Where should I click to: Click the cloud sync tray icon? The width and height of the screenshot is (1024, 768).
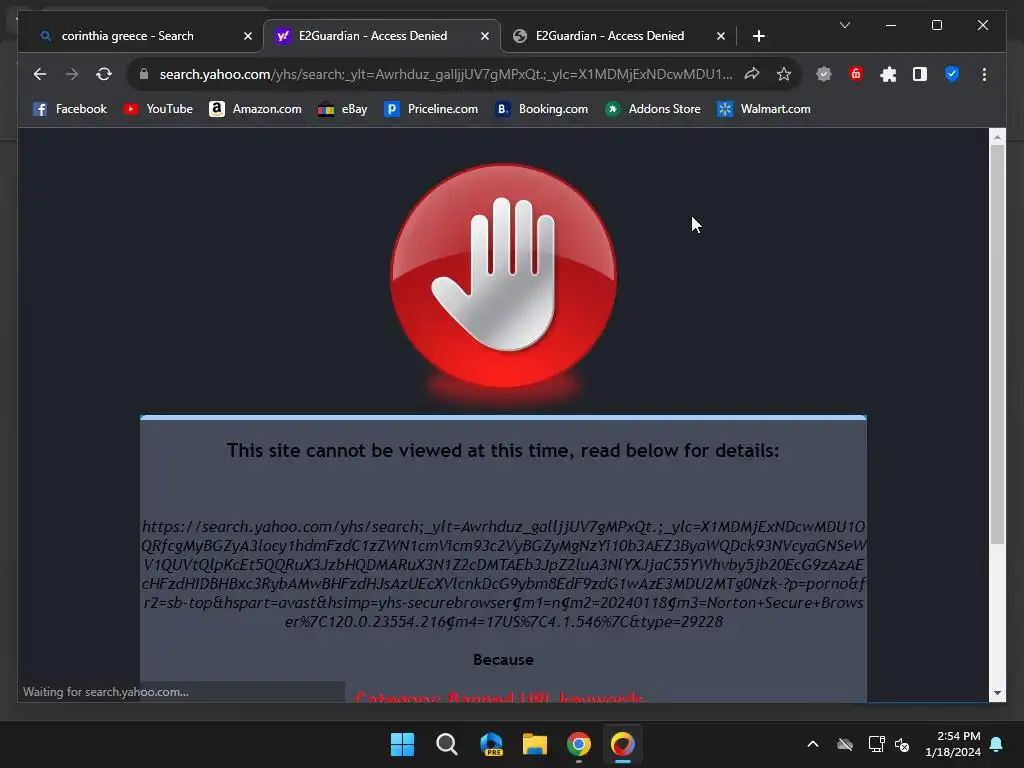845,744
